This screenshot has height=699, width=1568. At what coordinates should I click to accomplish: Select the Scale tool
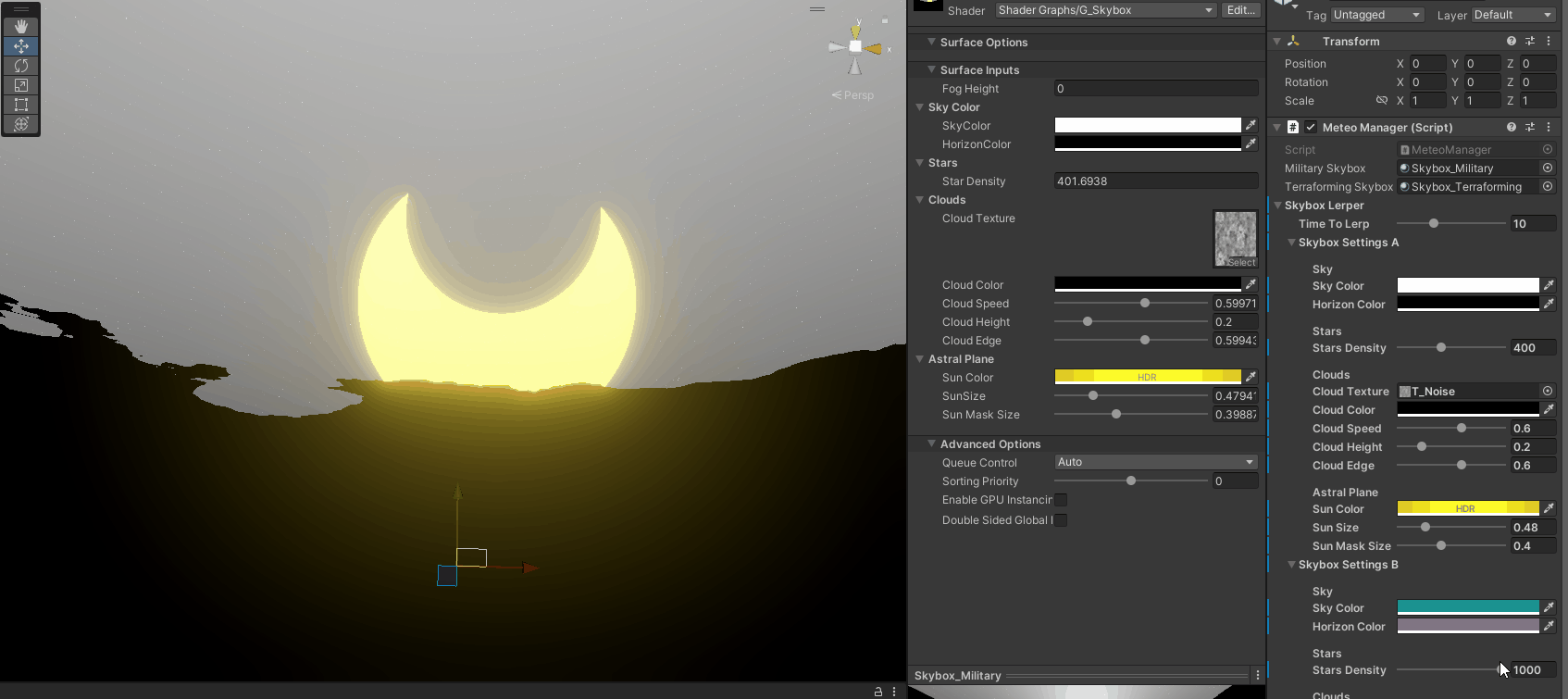20,85
